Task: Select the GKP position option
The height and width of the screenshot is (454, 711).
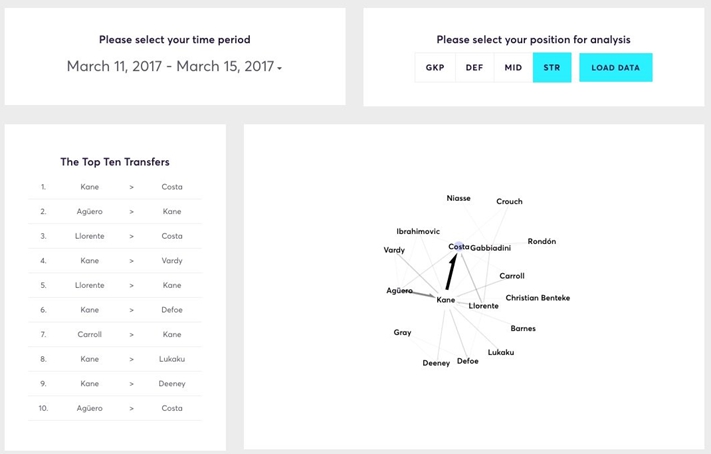Action: [x=435, y=68]
